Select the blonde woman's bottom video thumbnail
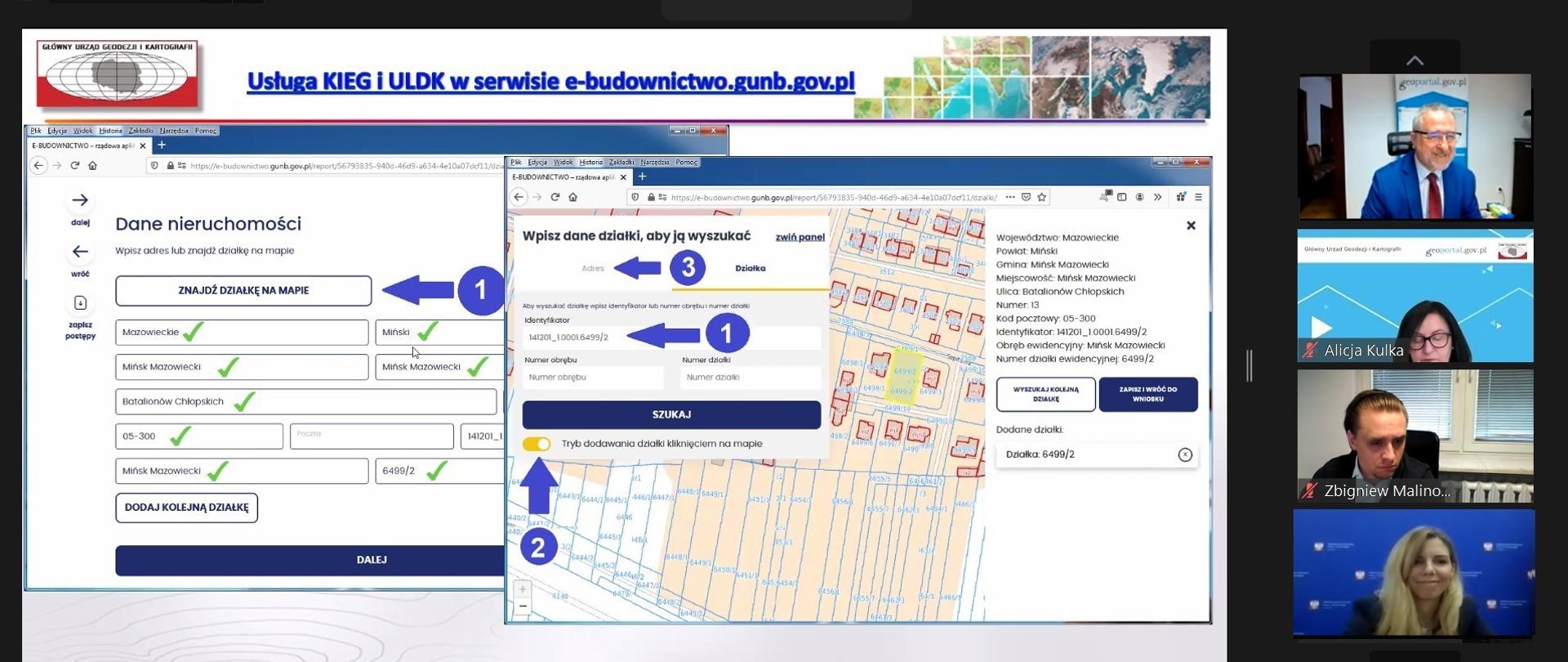The width and height of the screenshot is (1568, 662). point(1414,573)
